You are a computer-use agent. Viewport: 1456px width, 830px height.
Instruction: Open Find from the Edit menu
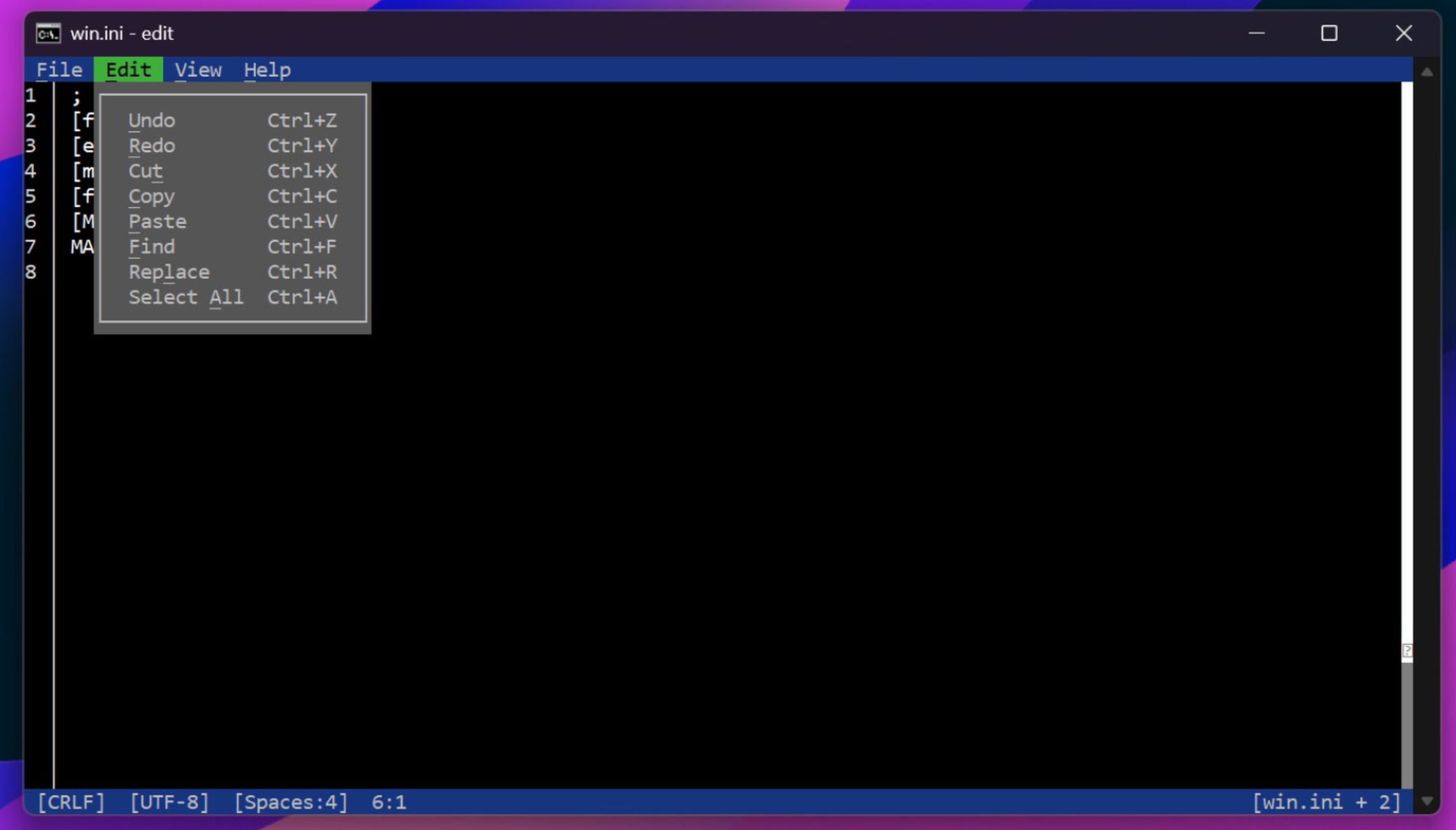(x=232, y=246)
